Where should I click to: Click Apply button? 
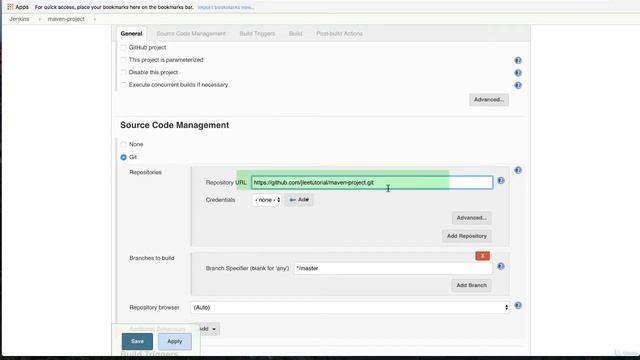[175, 341]
